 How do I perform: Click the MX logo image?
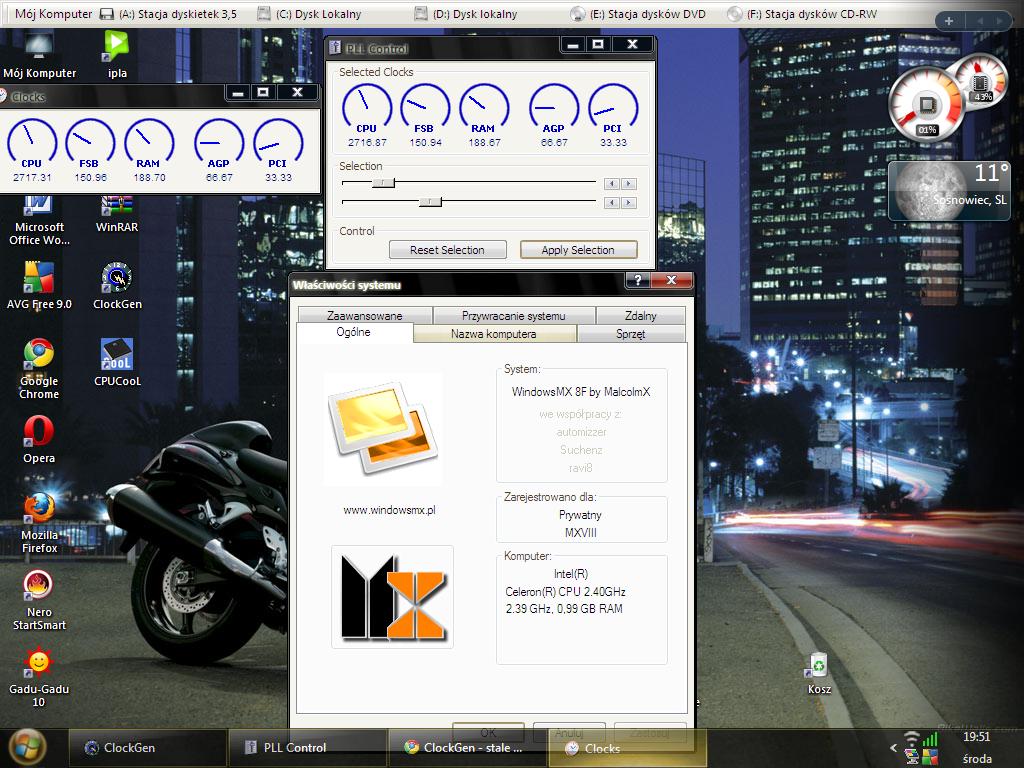click(x=392, y=597)
